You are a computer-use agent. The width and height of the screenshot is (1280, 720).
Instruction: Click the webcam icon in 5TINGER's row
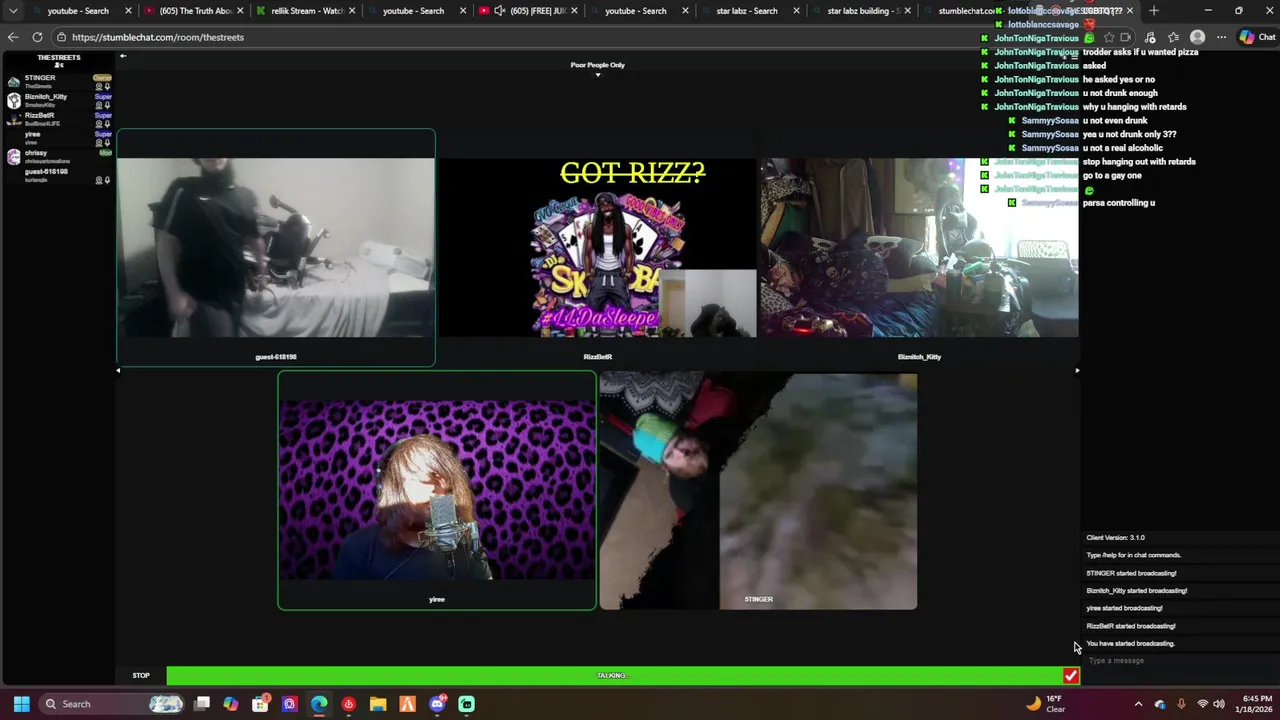(x=99, y=86)
